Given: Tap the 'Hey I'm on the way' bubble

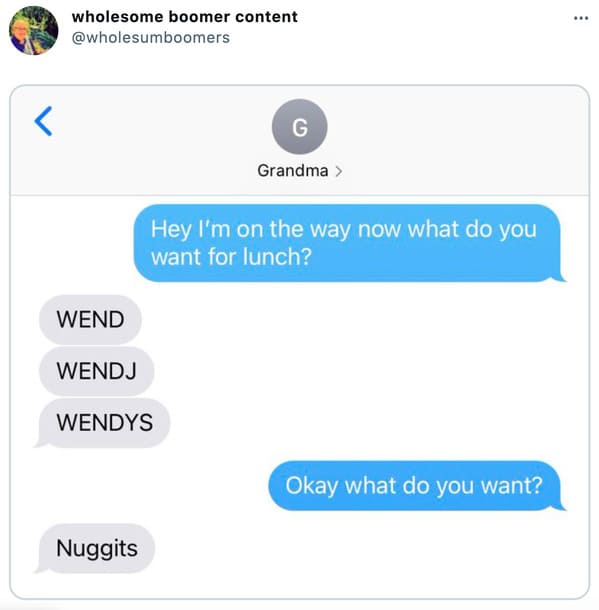Looking at the screenshot, I should point(348,243).
